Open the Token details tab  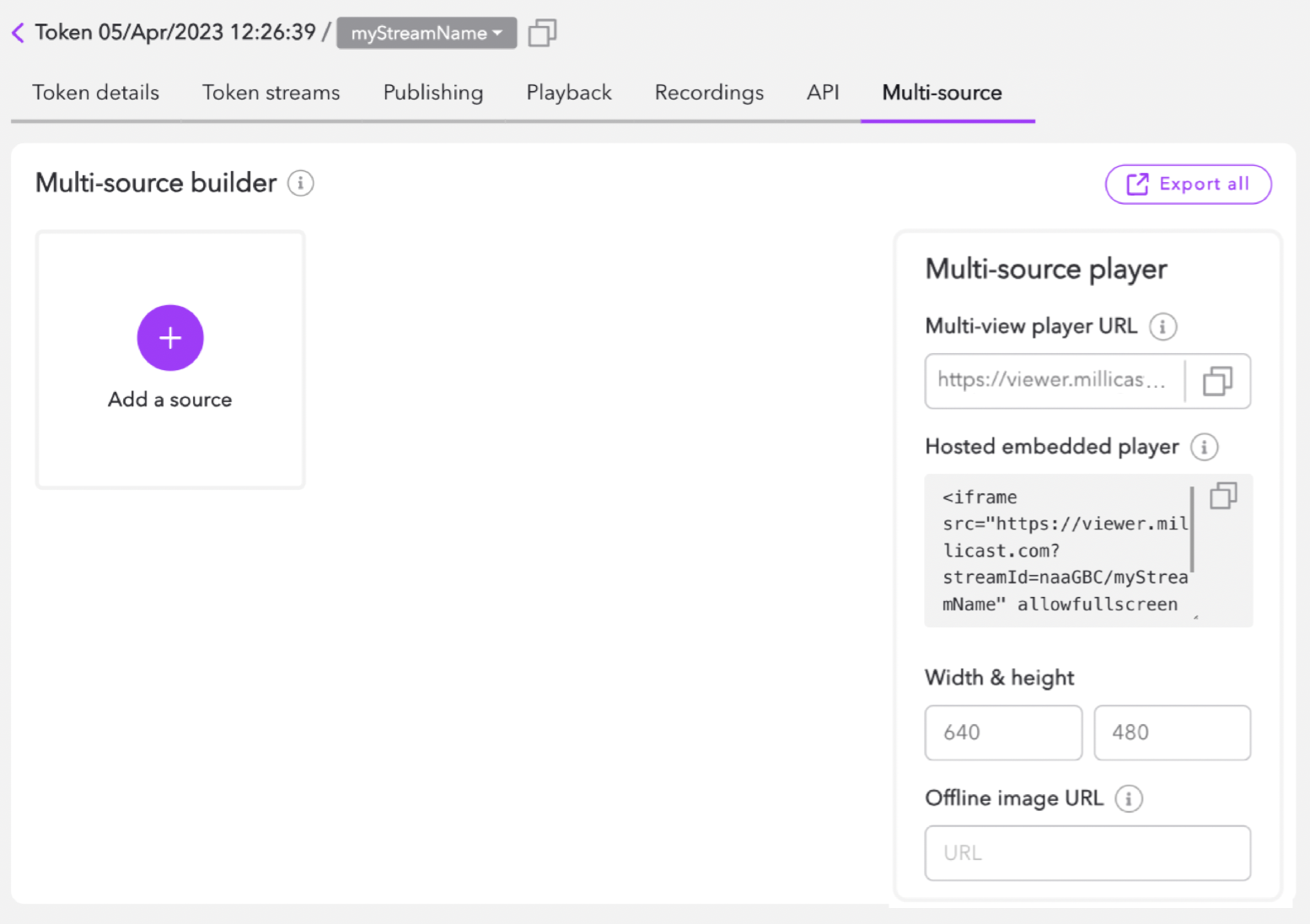[x=95, y=93]
